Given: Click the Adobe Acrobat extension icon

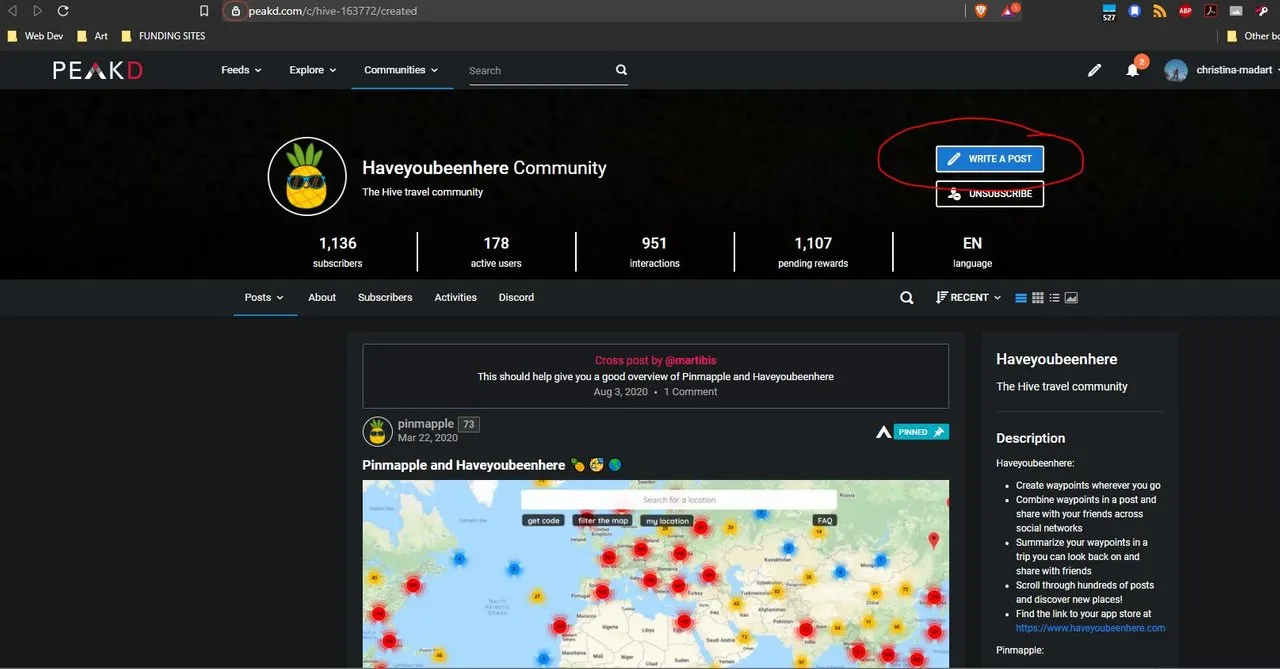Looking at the screenshot, I should [1210, 11].
